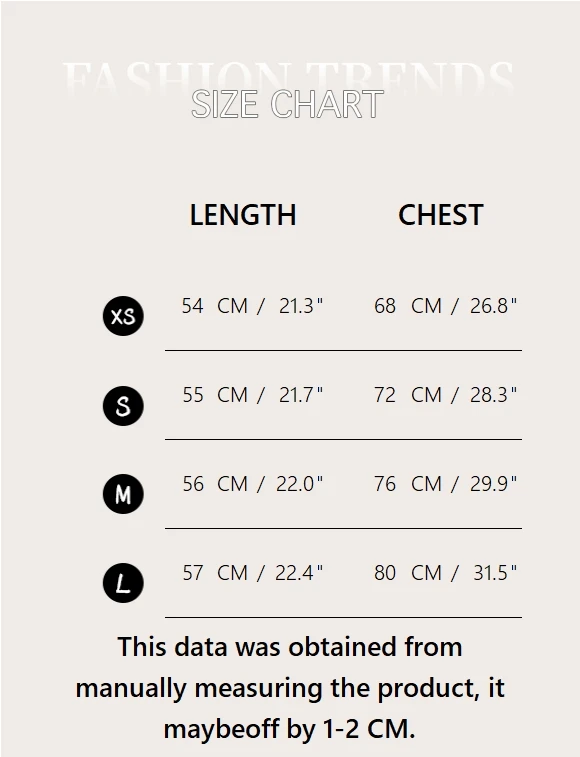
Task: Select XS length 54 CM value
Action: (214, 306)
